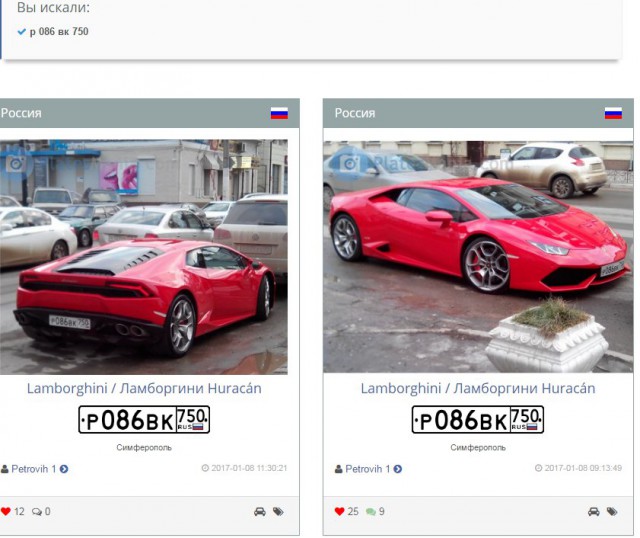Viewport: 640px width, 538px height.
Task: Click the search query 'р 086 вк 750'
Action: click(x=59, y=31)
